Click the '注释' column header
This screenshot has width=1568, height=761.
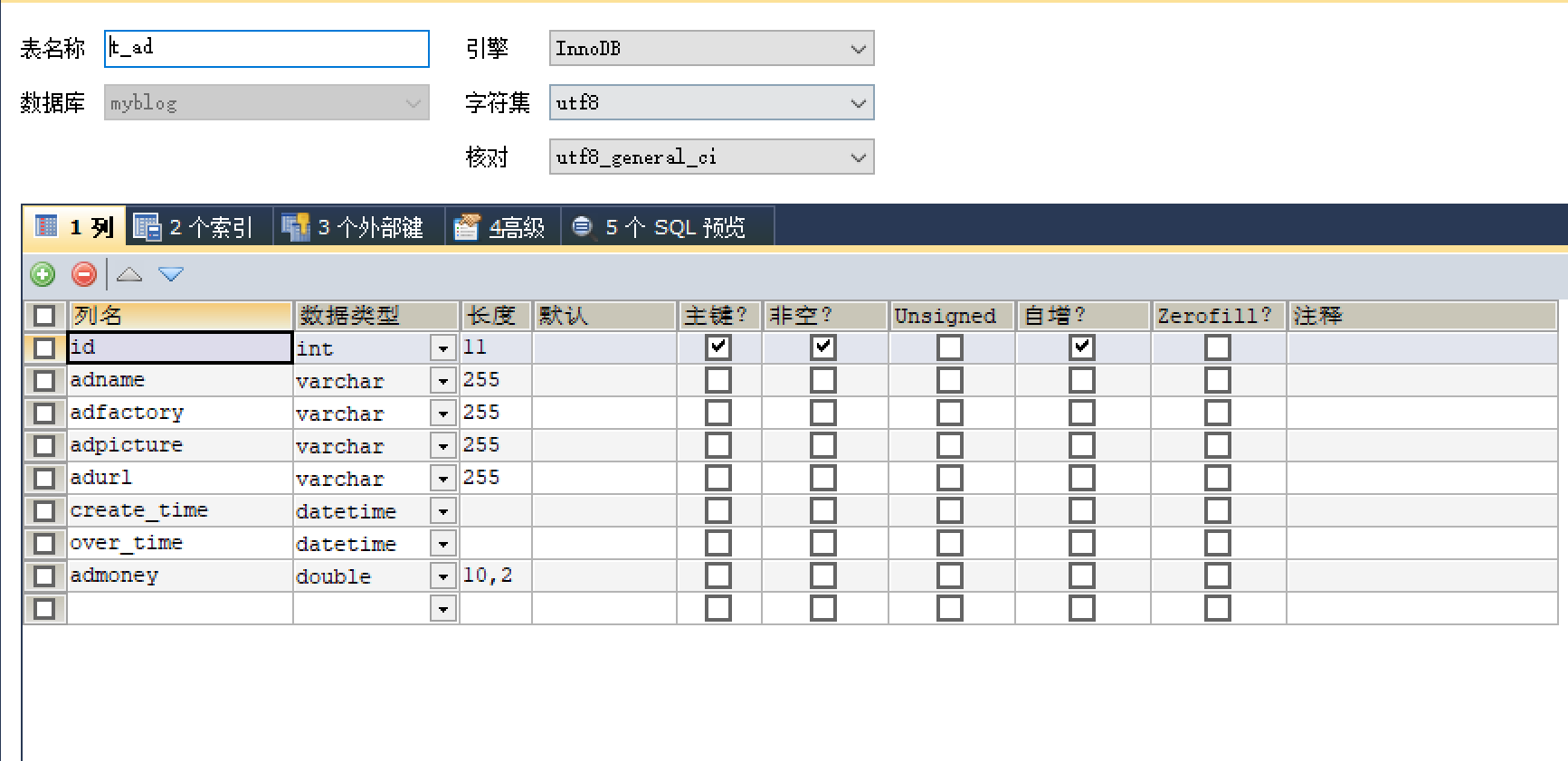click(1421, 316)
